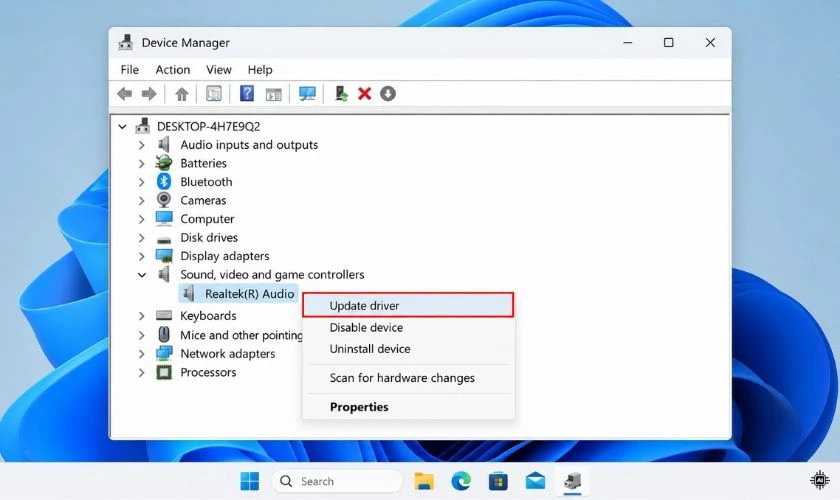
Task: Open Microsoft Store from the taskbar
Action: pos(498,481)
